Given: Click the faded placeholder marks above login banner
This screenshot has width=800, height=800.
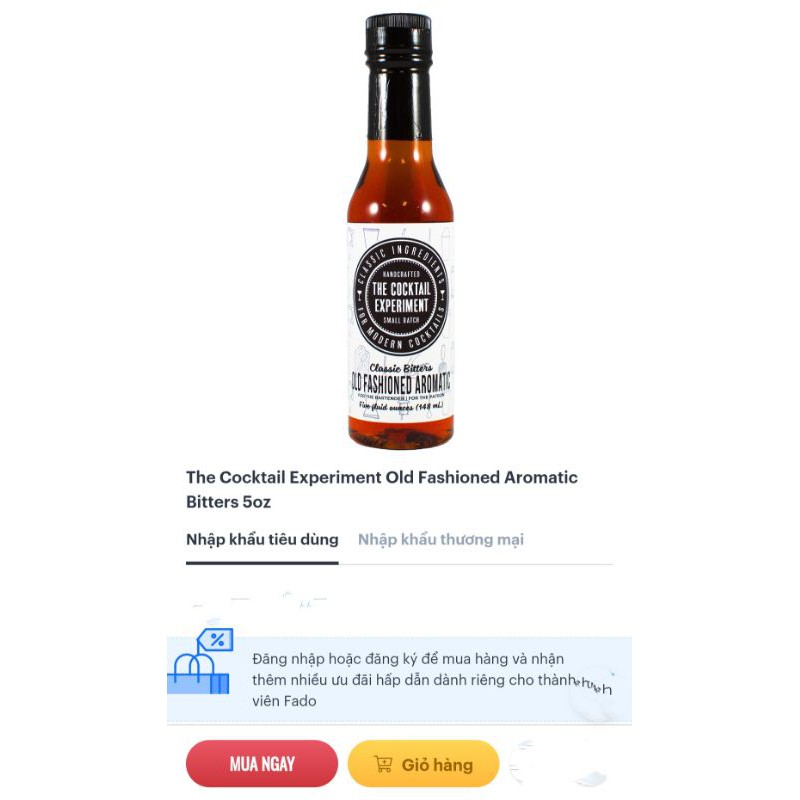Looking at the screenshot, I should [260, 601].
